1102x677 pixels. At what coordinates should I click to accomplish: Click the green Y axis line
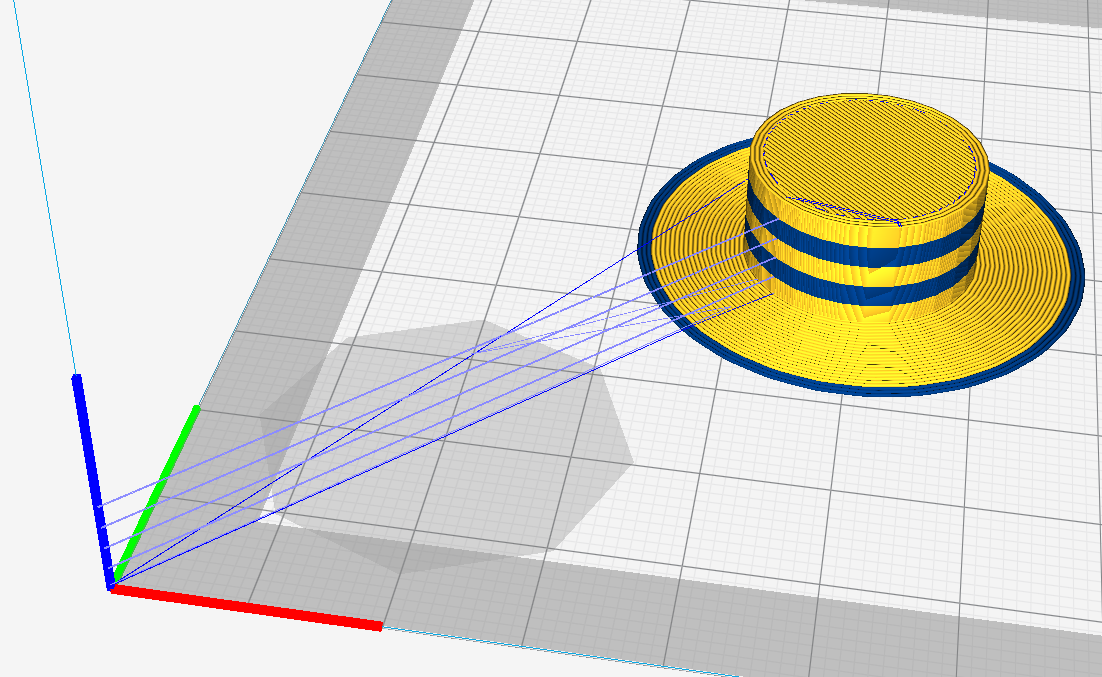pyautogui.click(x=156, y=494)
